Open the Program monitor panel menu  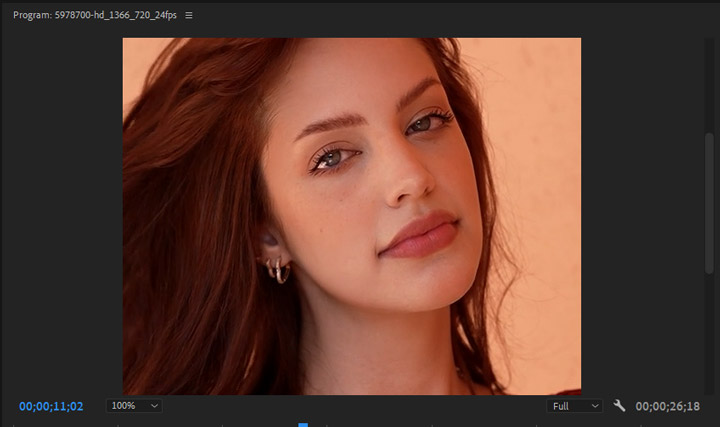(x=189, y=15)
